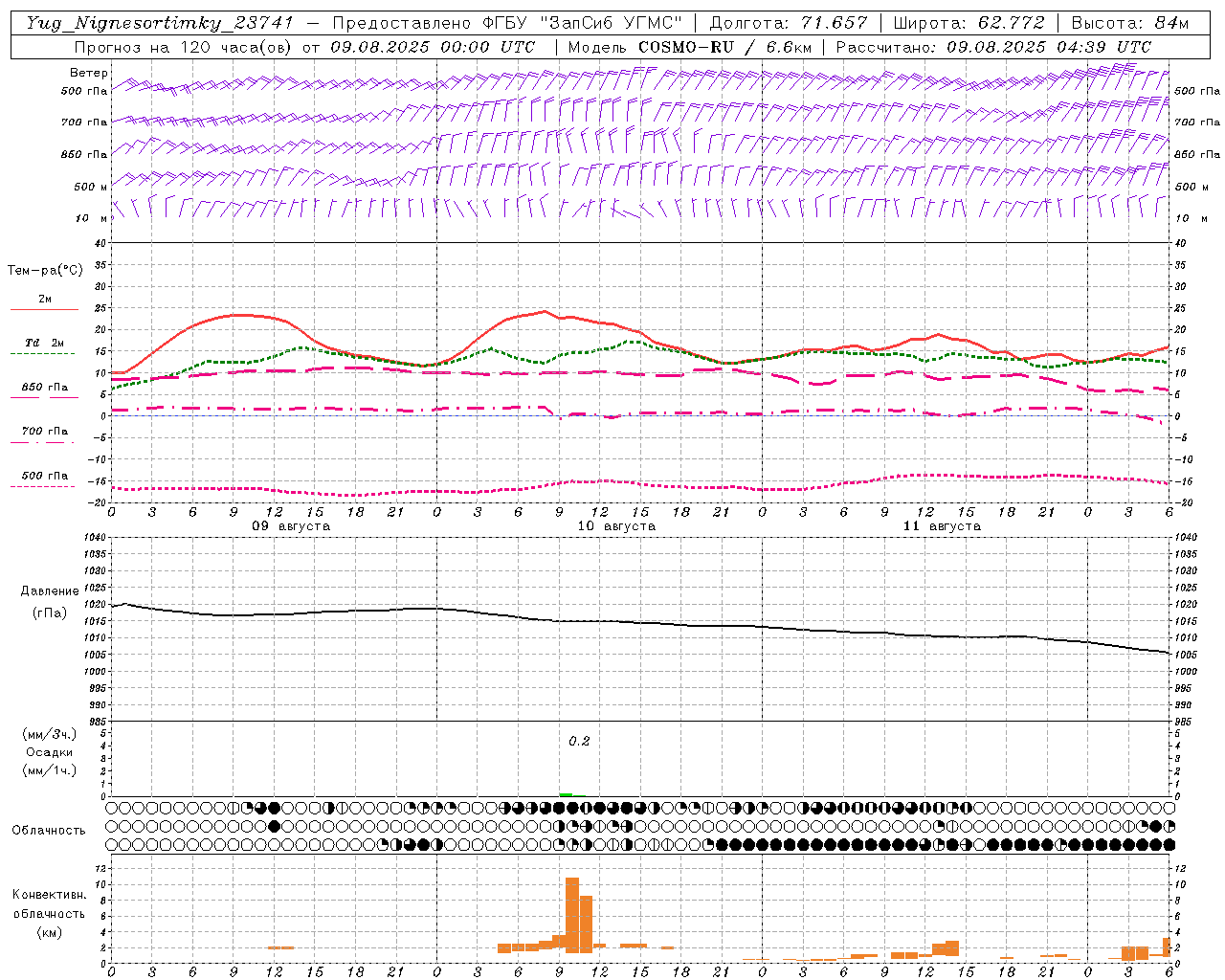The height and width of the screenshot is (980, 1225).
Task: Click the (км) convective cloud unit label
Action: (x=49, y=932)
